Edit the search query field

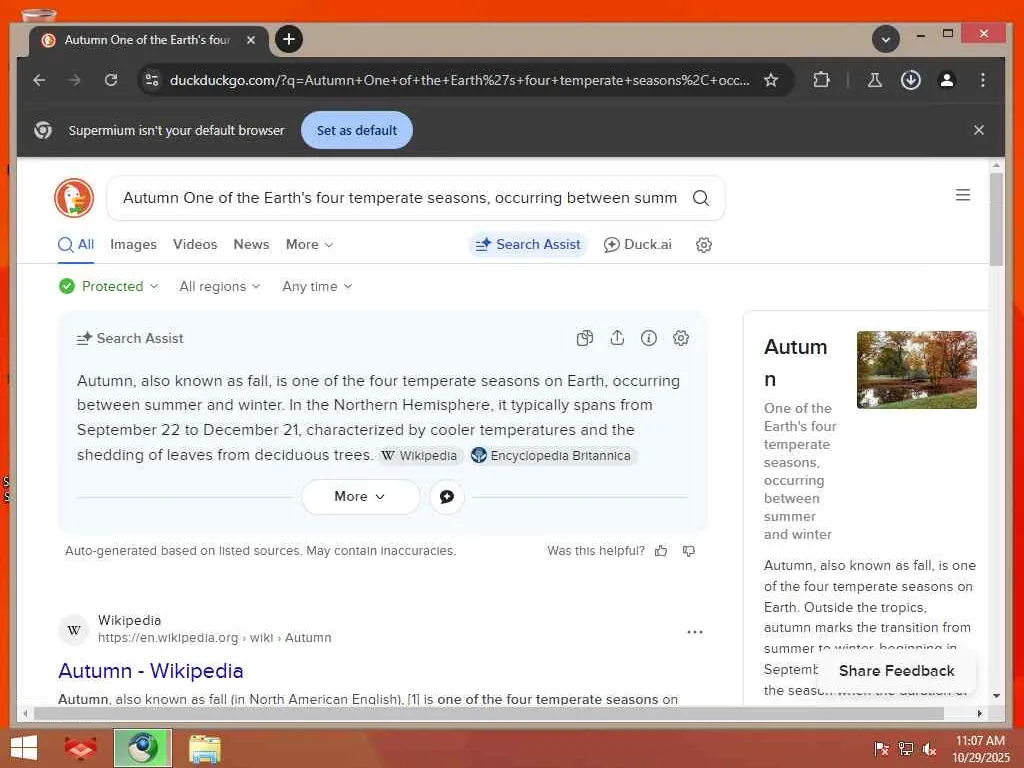pos(400,198)
